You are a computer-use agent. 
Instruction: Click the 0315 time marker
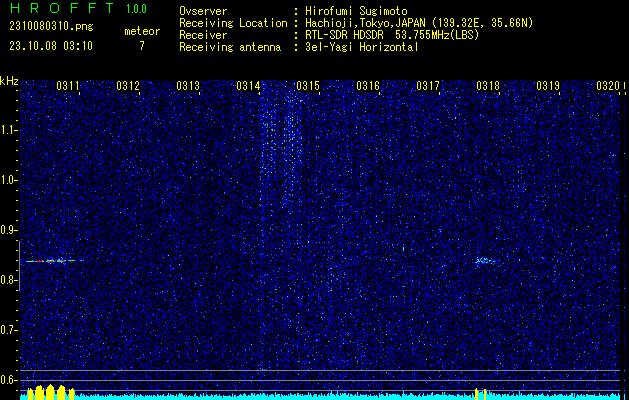(x=307, y=87)
